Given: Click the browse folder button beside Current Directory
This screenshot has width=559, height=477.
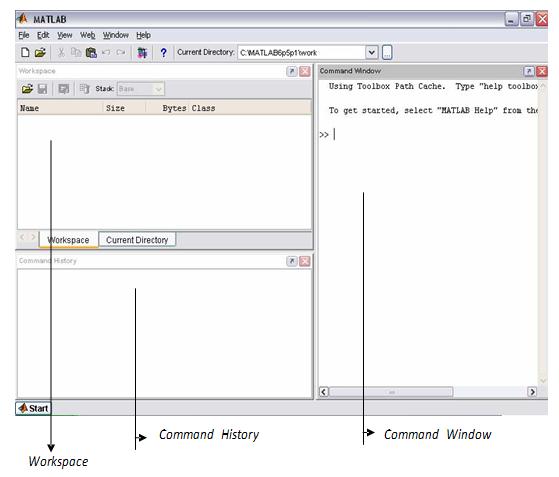Looking at the screenshot, I should tap(387, 52).
